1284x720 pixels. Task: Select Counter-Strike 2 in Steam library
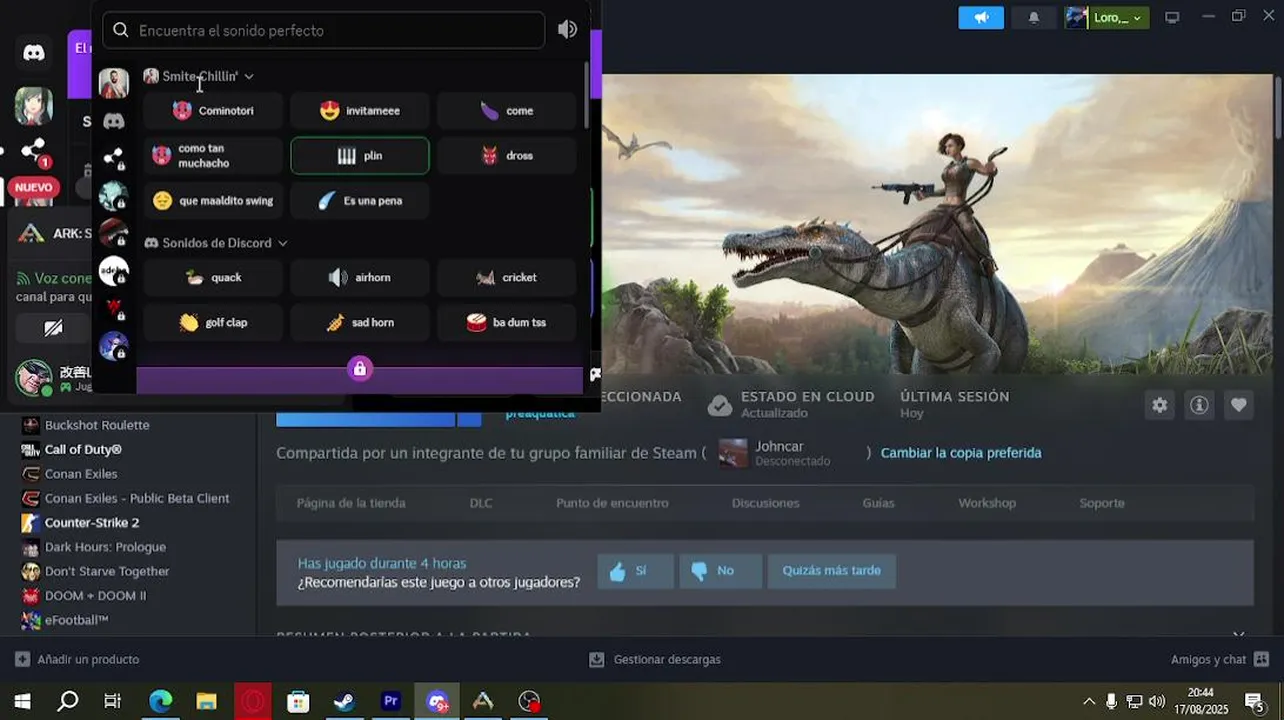click(92, 523)
